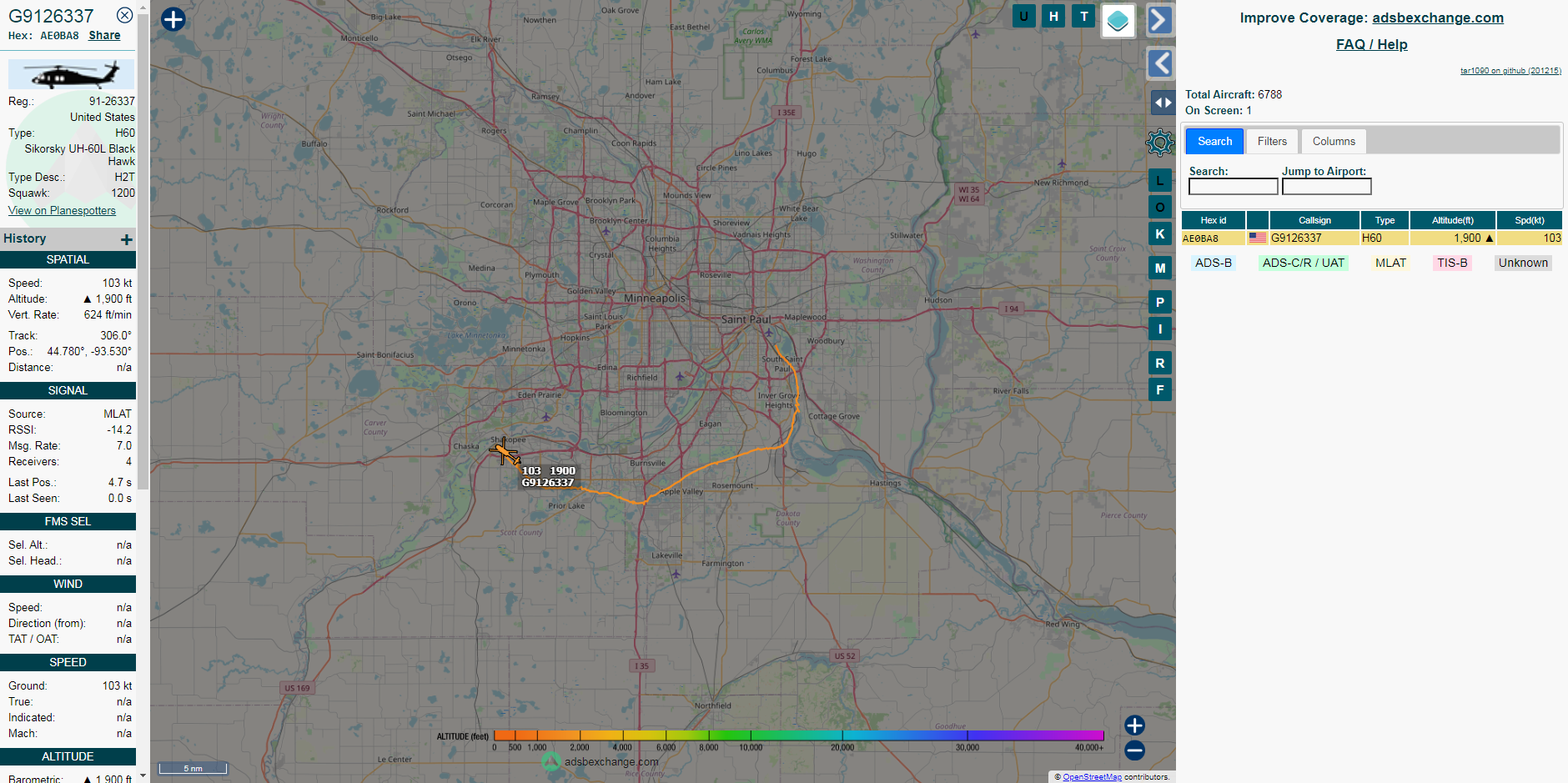Toggle the O map option button
The height and width of the screenshot is (783, 1568).
click(1159, 207)
